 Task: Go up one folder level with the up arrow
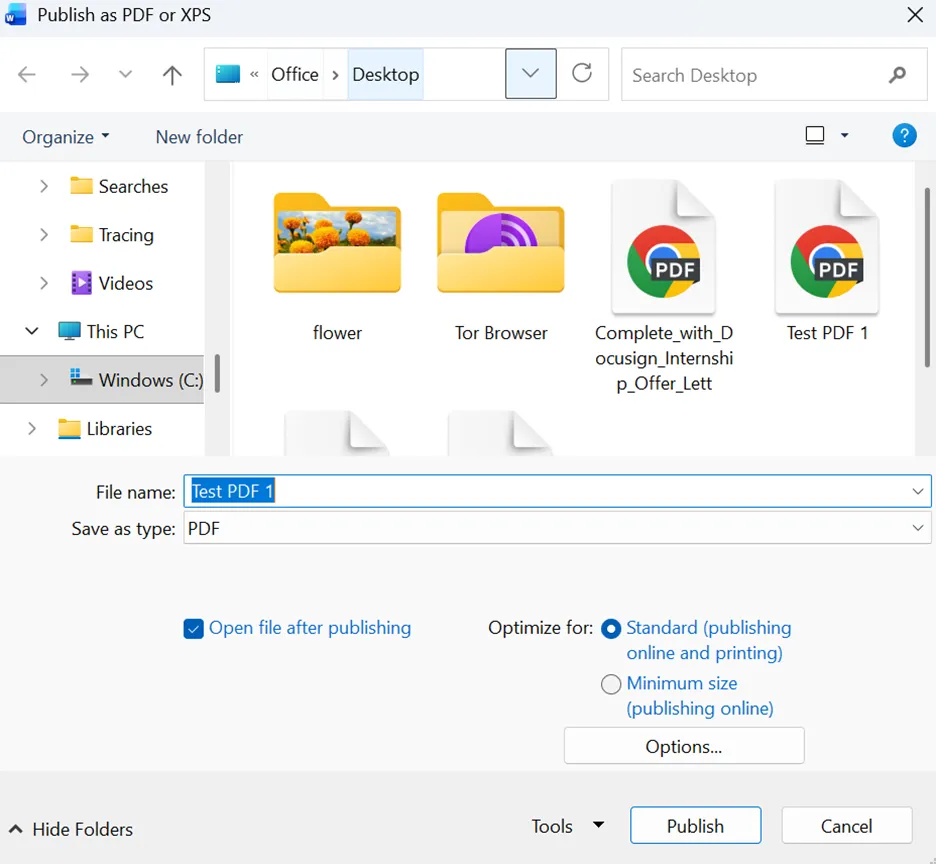171,74
